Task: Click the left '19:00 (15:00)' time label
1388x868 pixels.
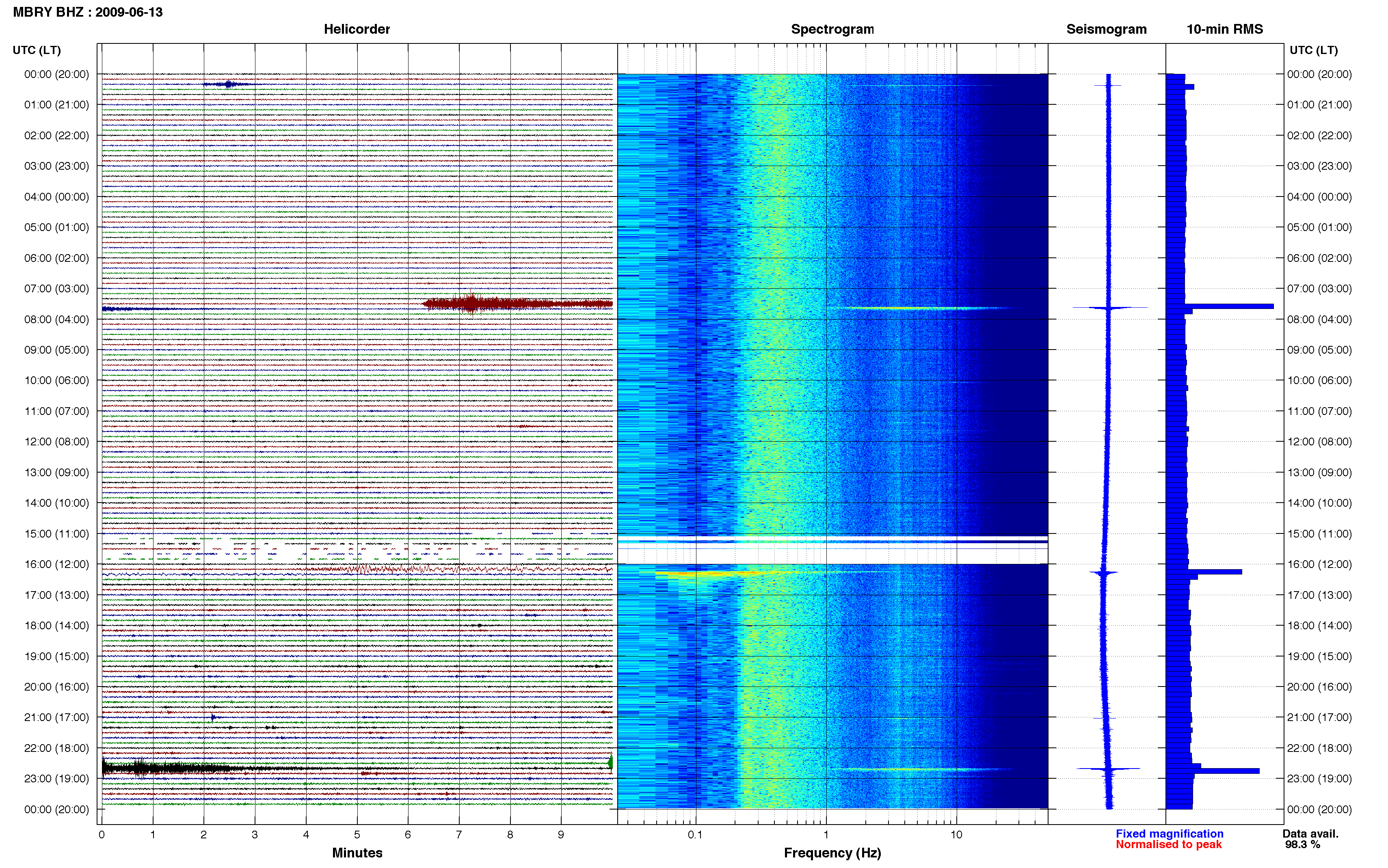Action: point(56,656)
